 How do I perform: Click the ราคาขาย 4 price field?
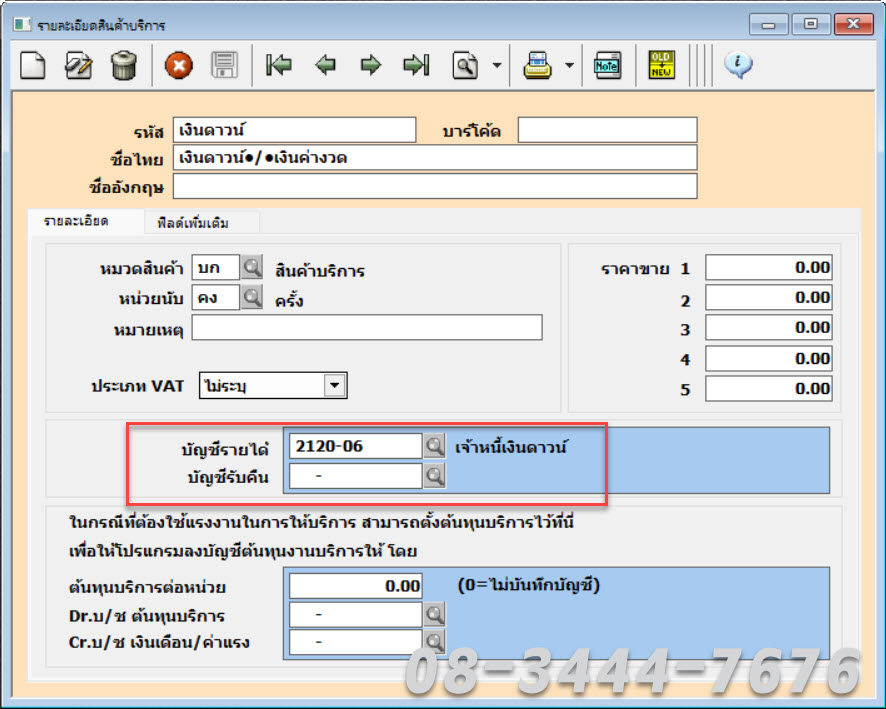click(768, 358)
